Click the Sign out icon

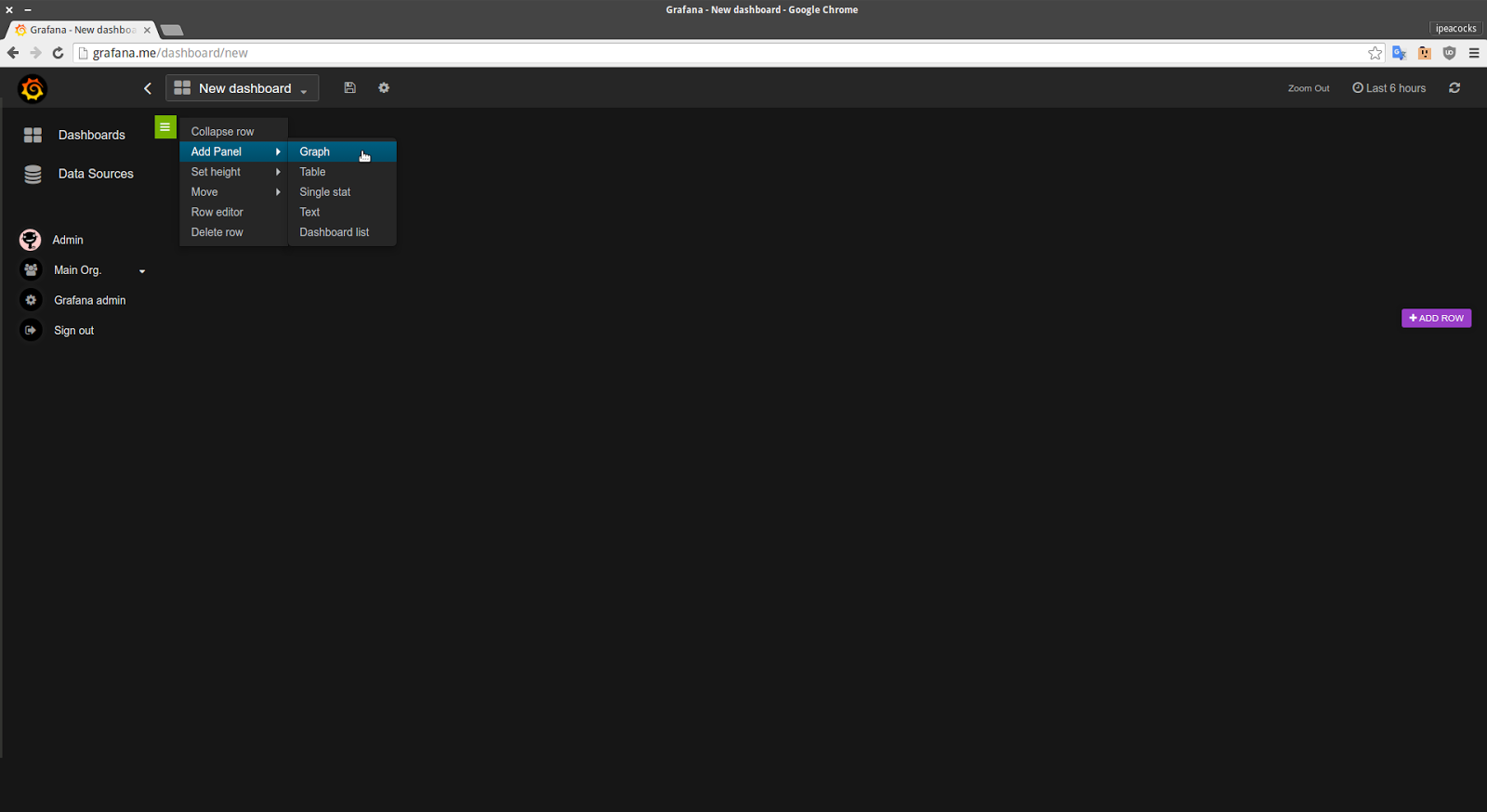pyautogui.click(x=31, y=330)
